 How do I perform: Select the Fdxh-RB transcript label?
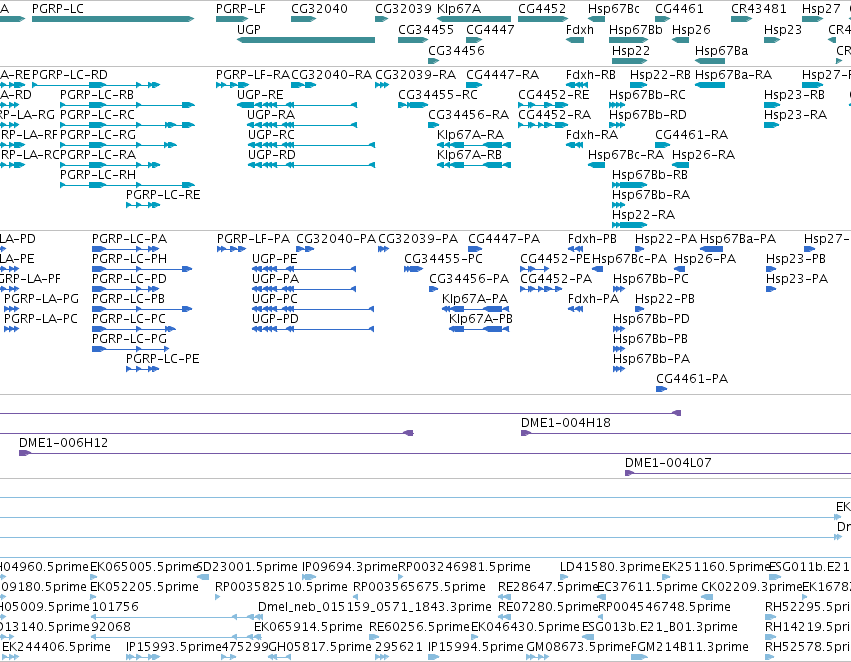pos(590,75)
